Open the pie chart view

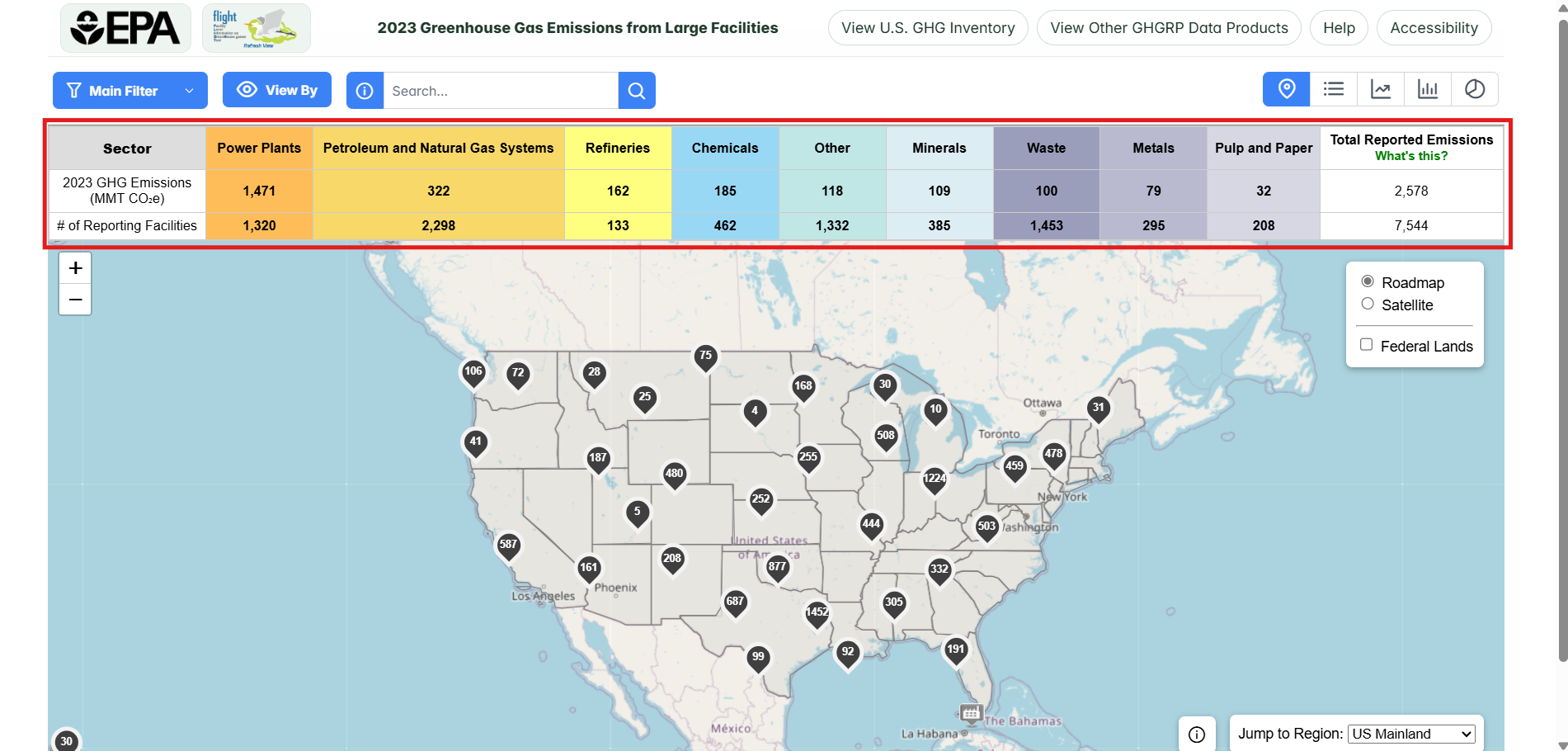[1476, 88]
